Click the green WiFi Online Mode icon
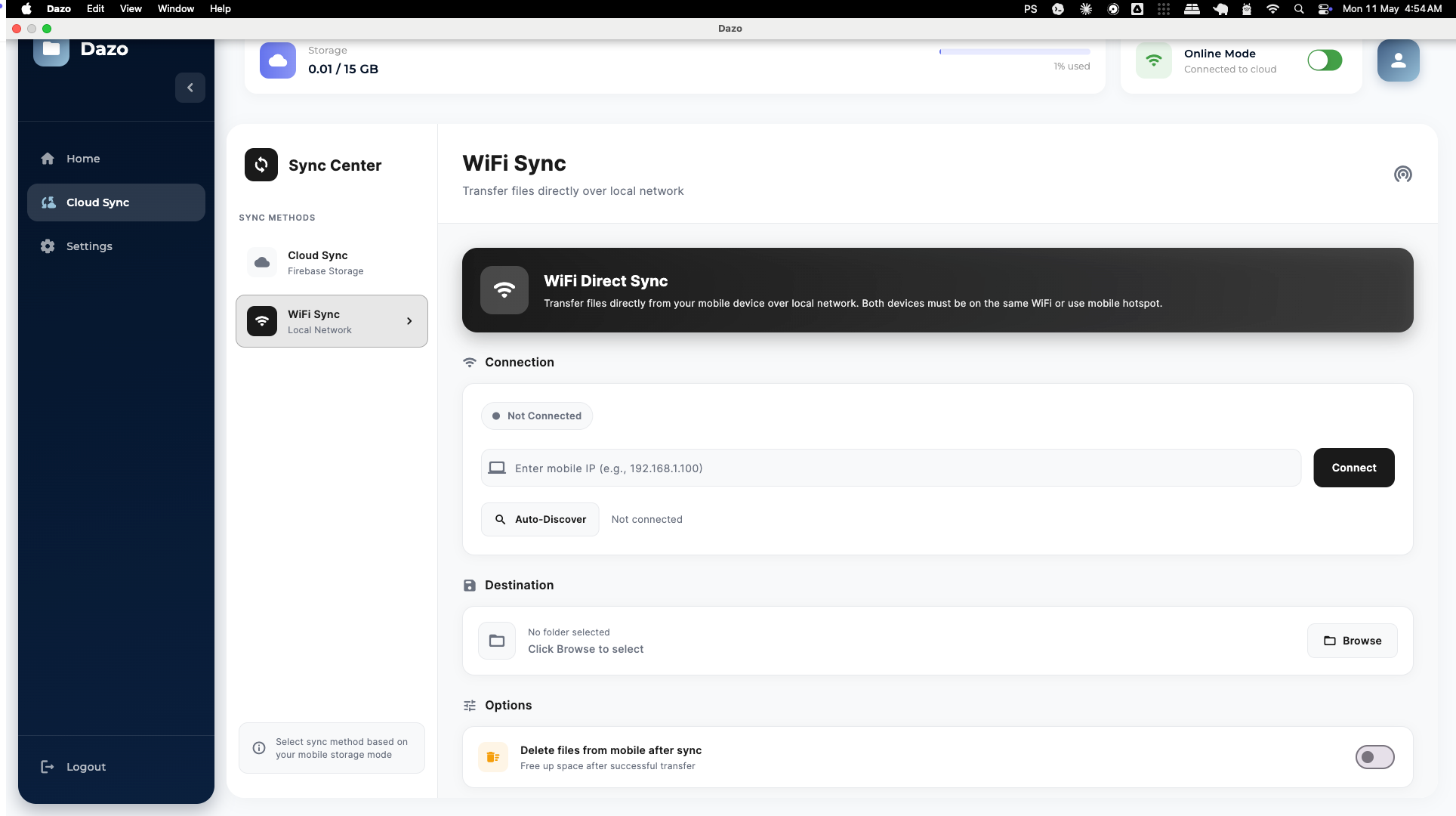 point(1154,60)
